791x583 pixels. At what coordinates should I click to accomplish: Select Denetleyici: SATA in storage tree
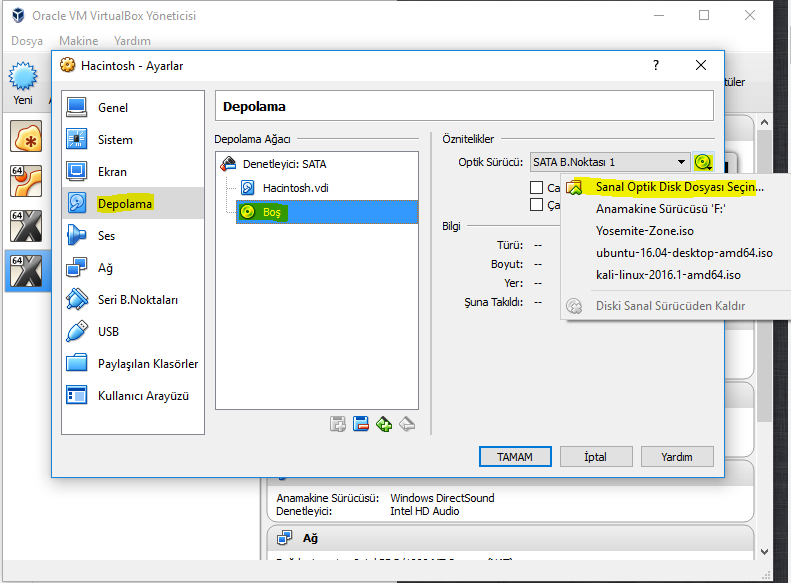point(285,164)
